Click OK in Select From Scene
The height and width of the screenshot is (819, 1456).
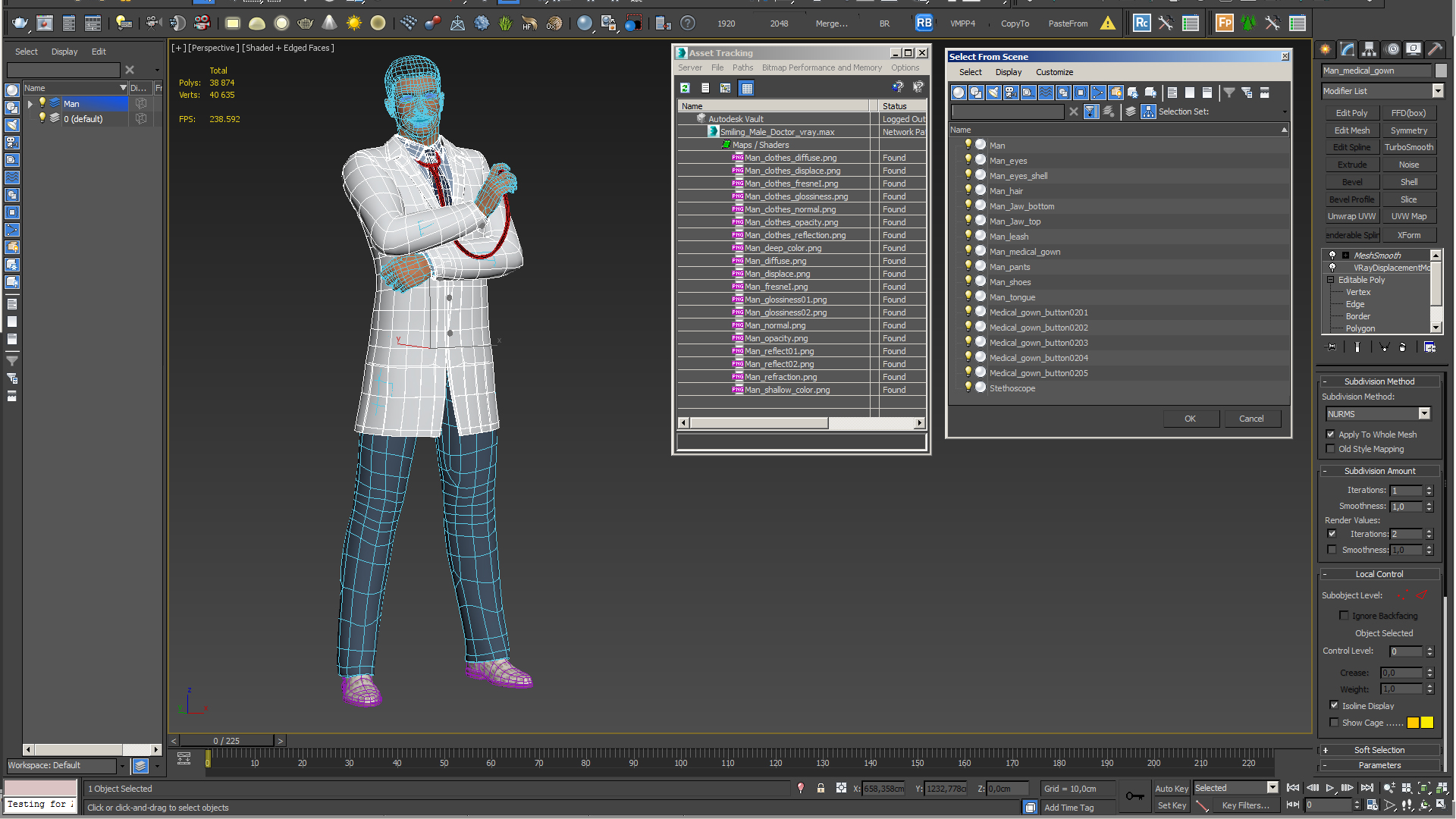(x=1191, y=419)
